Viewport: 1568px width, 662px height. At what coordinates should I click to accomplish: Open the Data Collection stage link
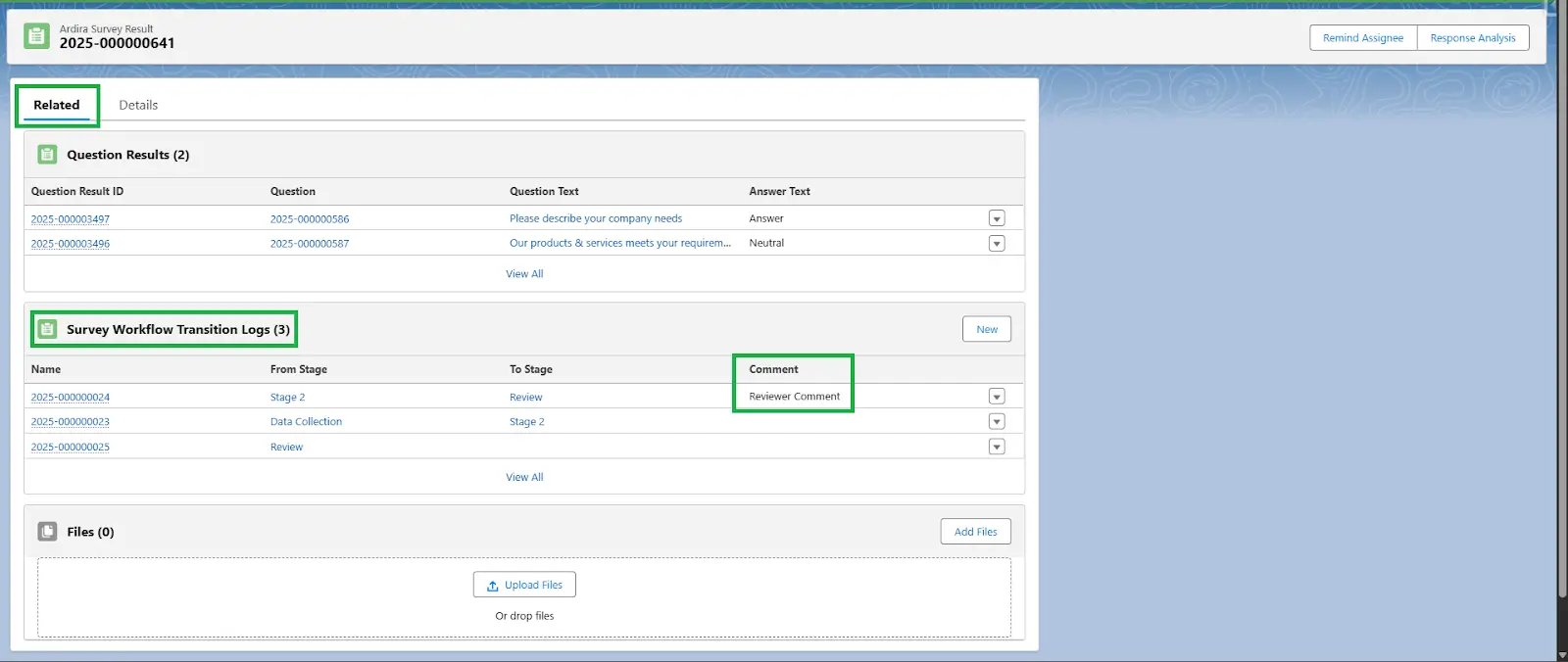307,422
